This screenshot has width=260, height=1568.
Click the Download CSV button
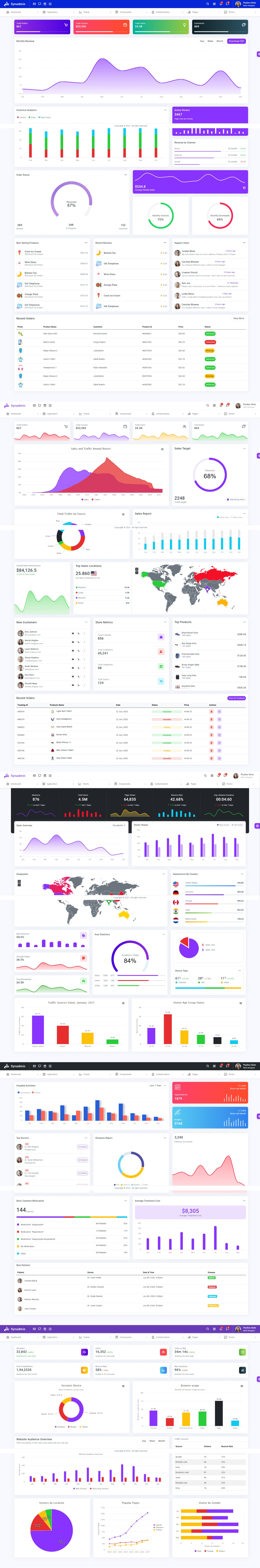(x=236, y=41)
